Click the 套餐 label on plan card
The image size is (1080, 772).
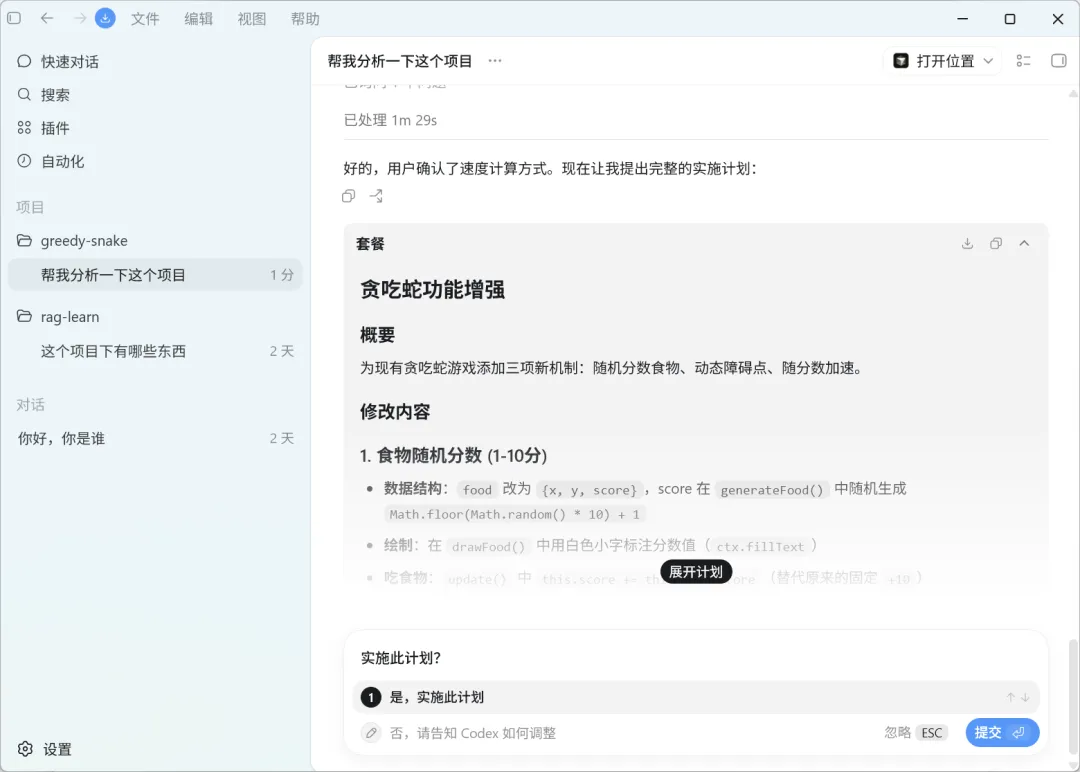(370, 244)
